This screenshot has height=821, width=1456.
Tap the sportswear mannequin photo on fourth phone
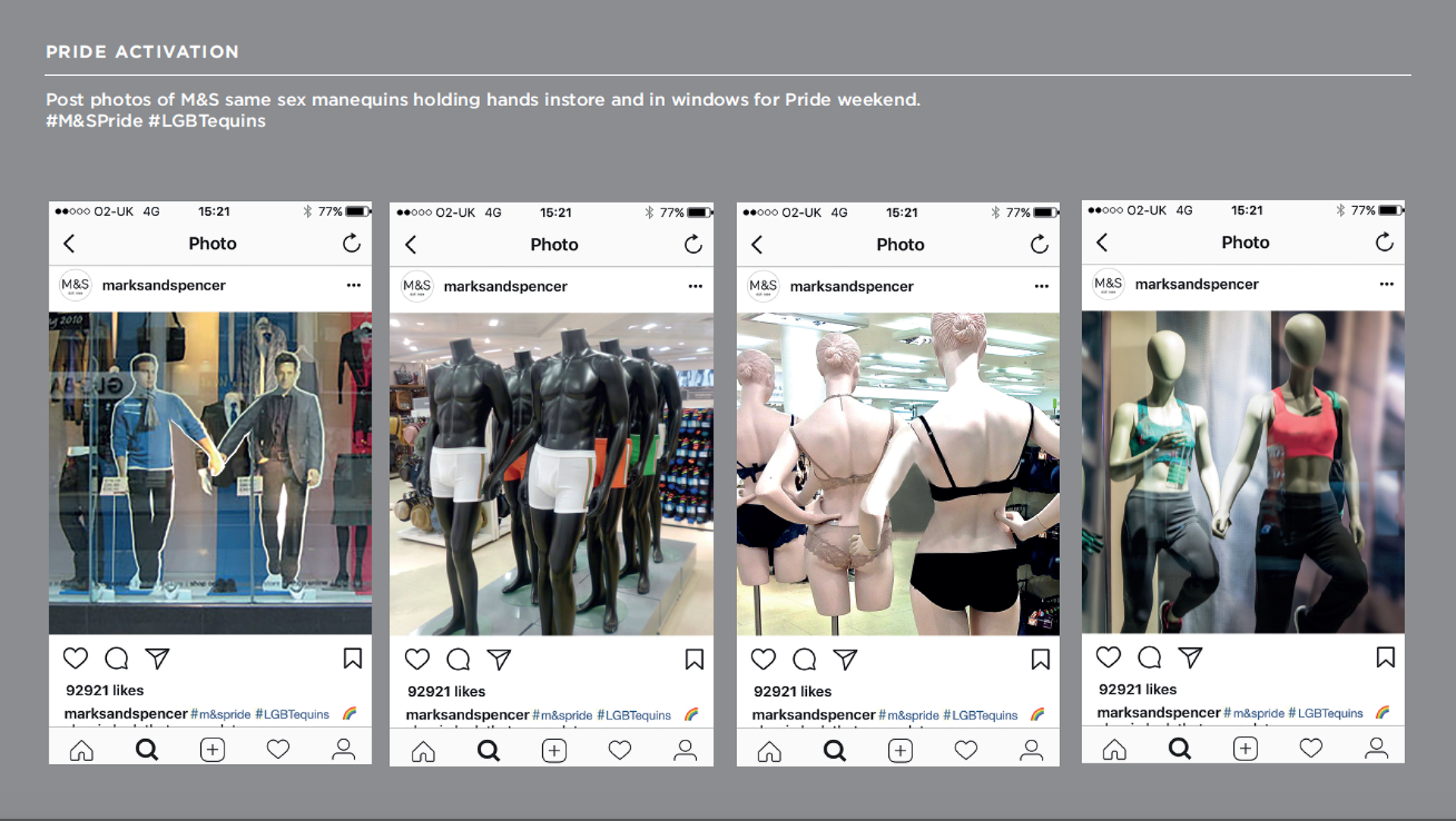coord(1243,472)
